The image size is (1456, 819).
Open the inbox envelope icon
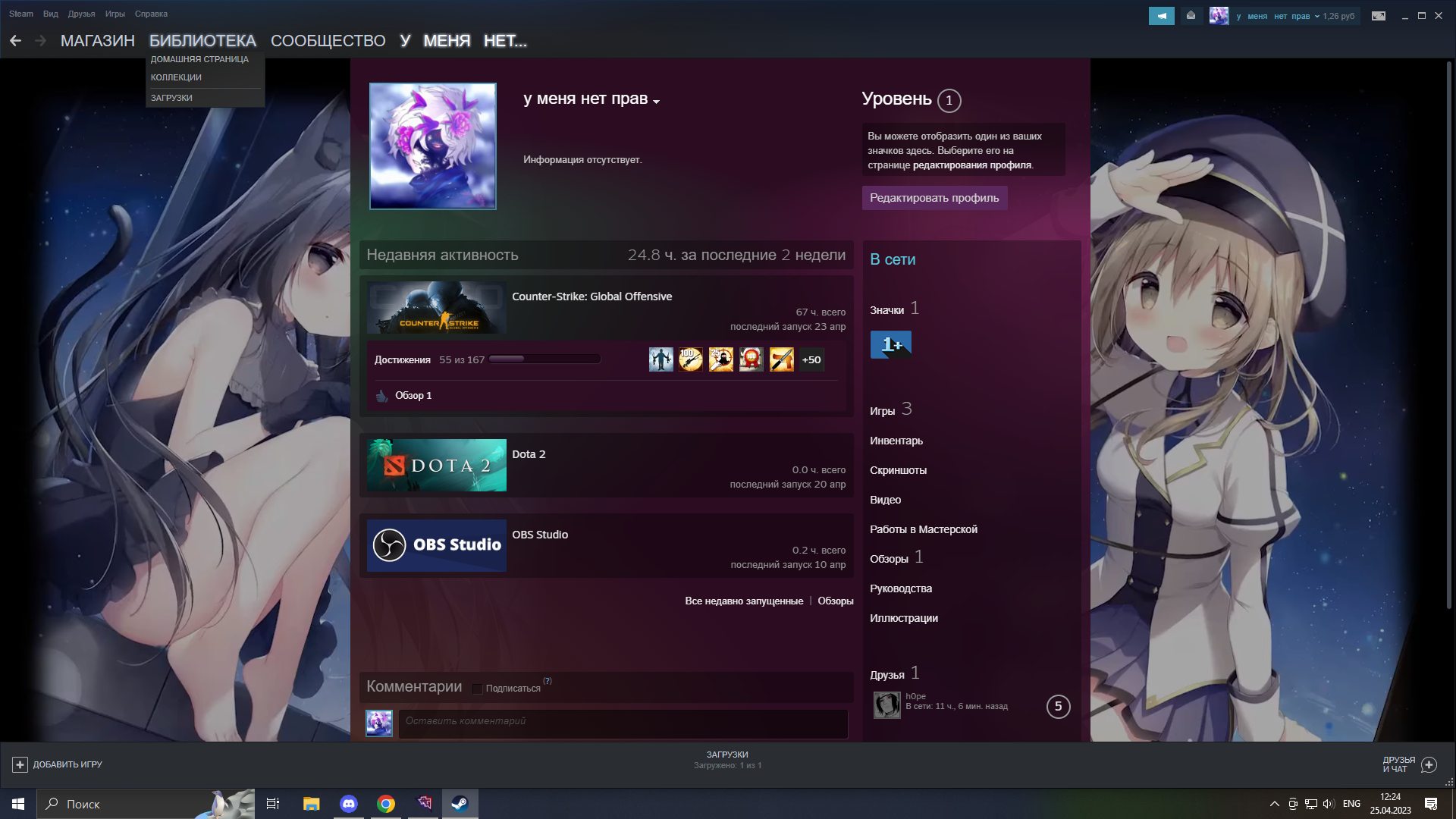(1191, 16)
